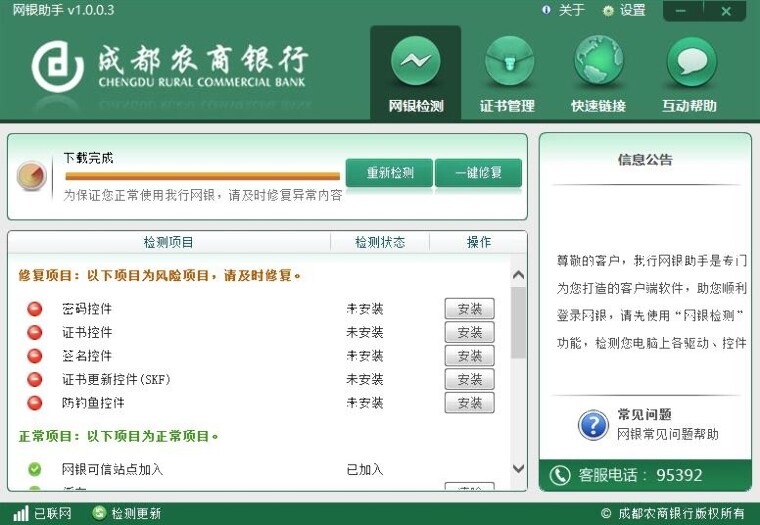This screenshot has height=525, width=760.
Task: Click red status icon for 证书更新控件(SKF)
Action: (x=34, y=379)
